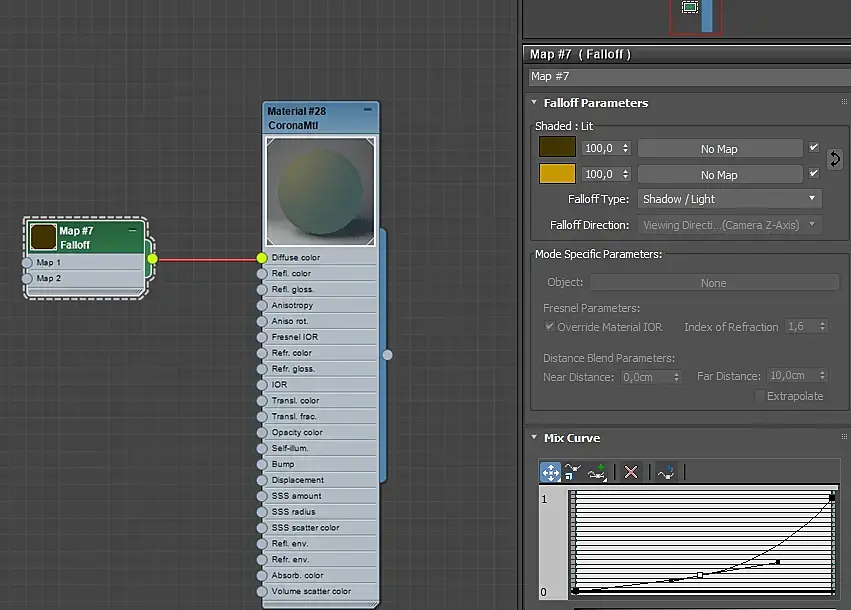Click the first No Map button
This screenshot has height=610, width=851.
click(719, 149)
